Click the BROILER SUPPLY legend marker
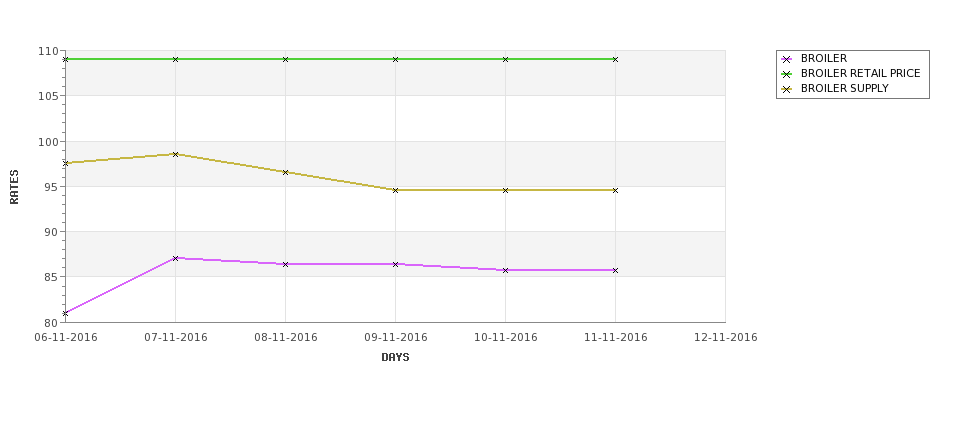This screenshot has width=975, height=429. 786,90
